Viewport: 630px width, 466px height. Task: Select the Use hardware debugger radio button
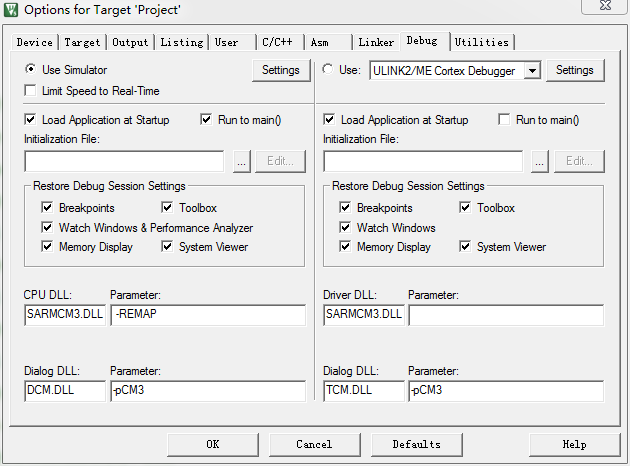(x=327, y=69)
